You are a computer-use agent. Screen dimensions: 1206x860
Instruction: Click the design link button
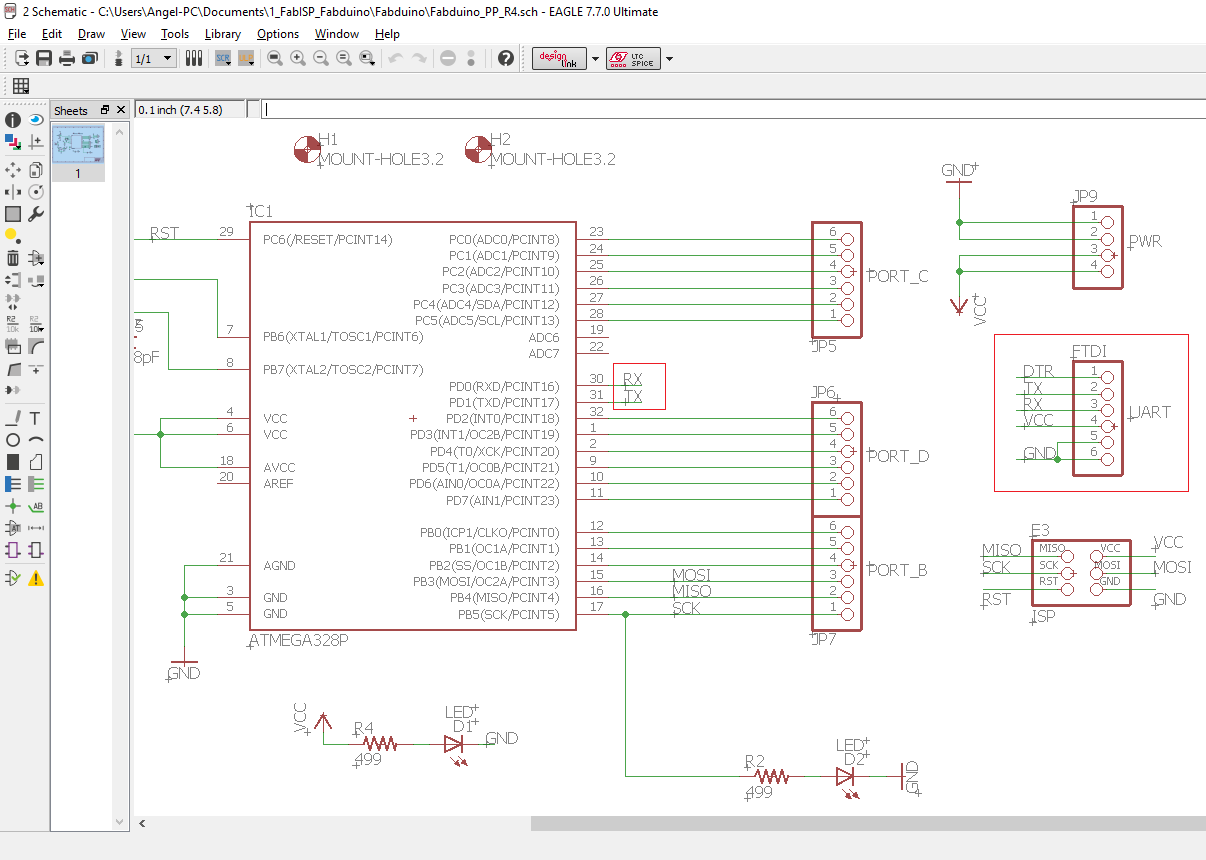[560, 59]
